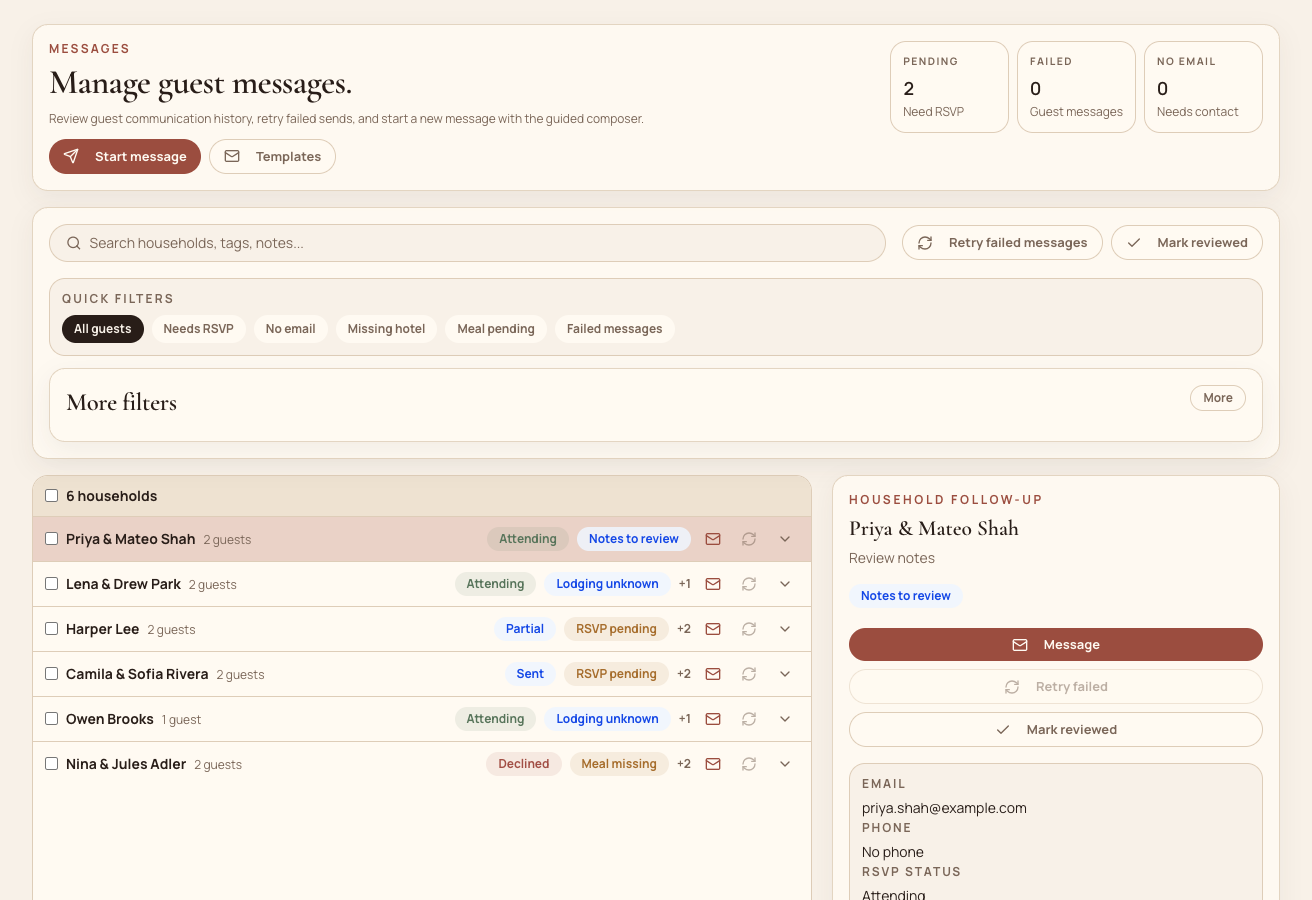The height and width of the screenshot is (900, 1312).
Task: Expand the Nina & Jules Adler row chevron
Action: pos(785,764)
